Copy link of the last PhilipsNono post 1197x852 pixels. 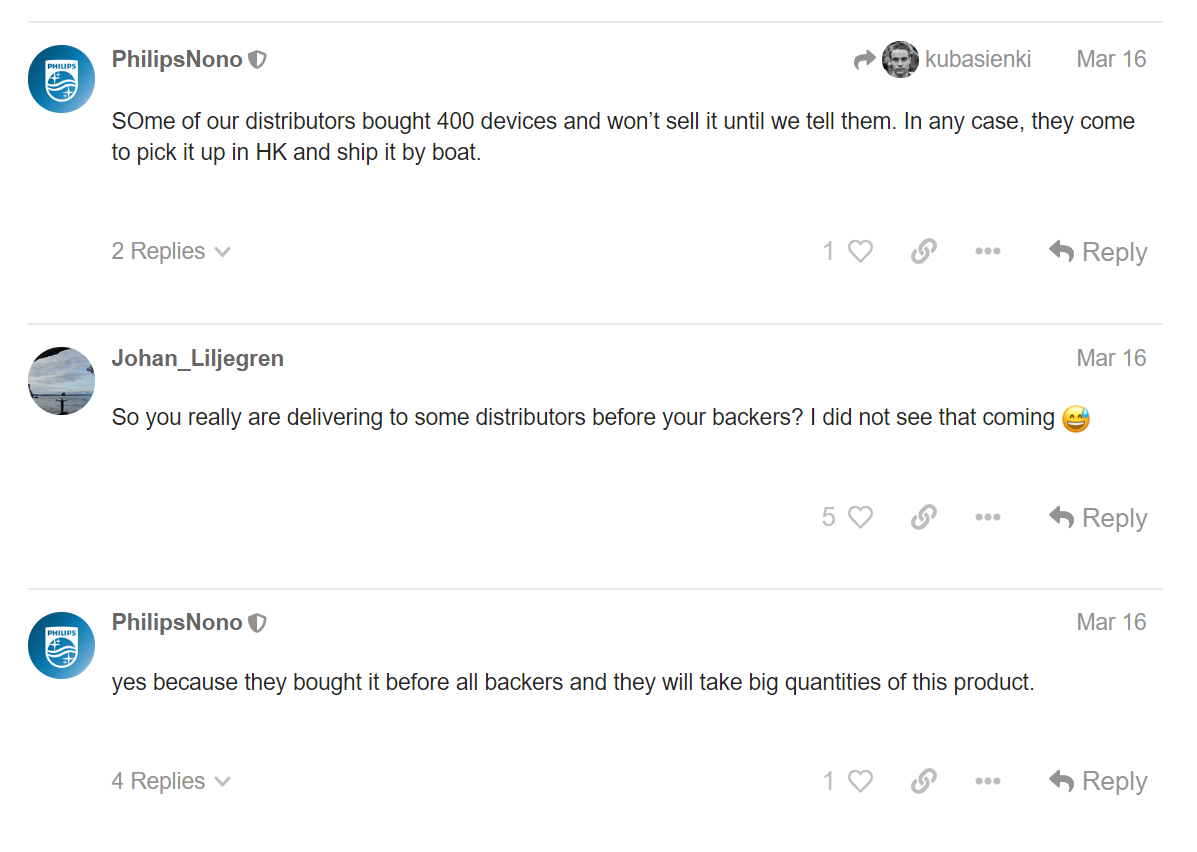coord(924,781)
